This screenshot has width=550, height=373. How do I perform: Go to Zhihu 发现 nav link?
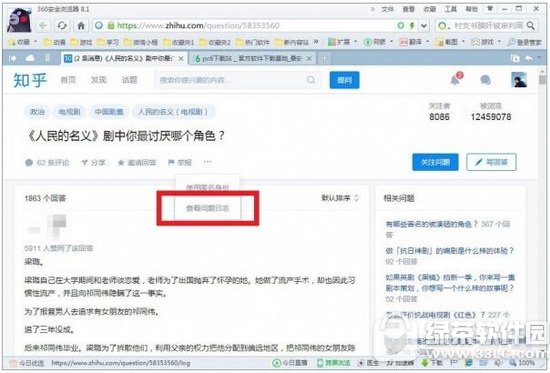click(x=99, y=80)
